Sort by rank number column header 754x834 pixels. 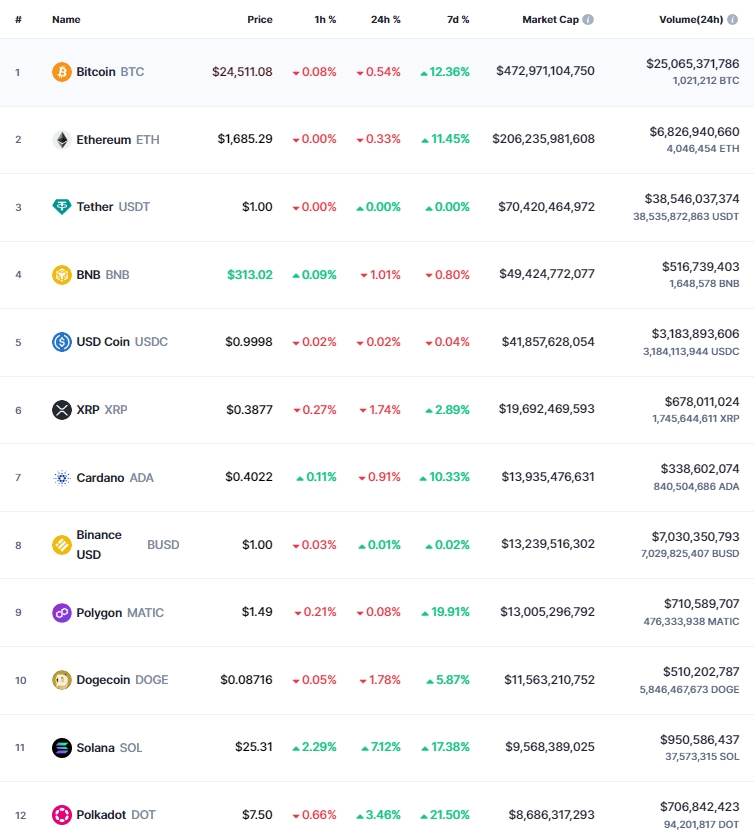click(x=19, y=20)
